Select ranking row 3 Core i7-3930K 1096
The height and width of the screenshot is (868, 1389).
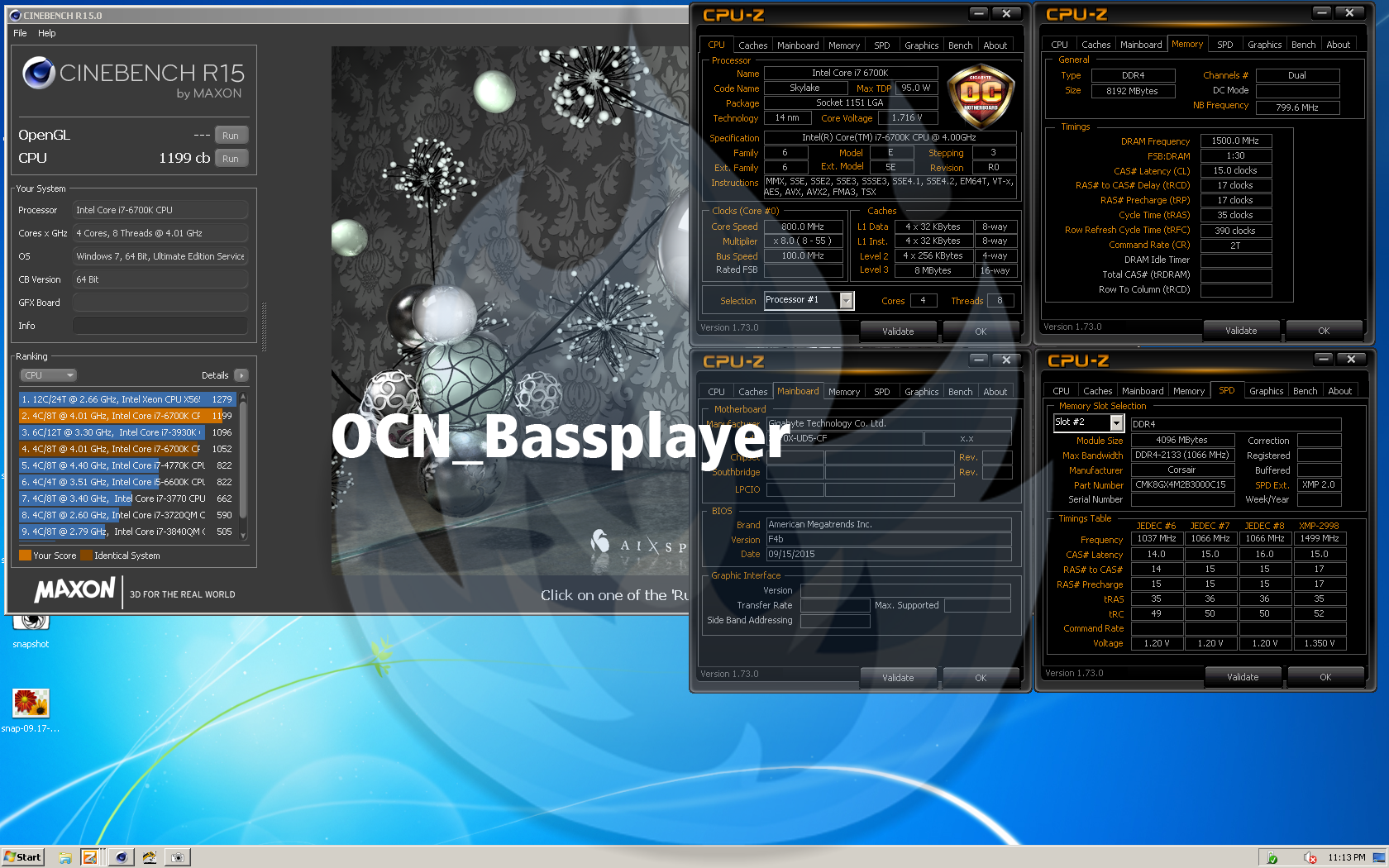pyautogui.click(x=127, y=432)
